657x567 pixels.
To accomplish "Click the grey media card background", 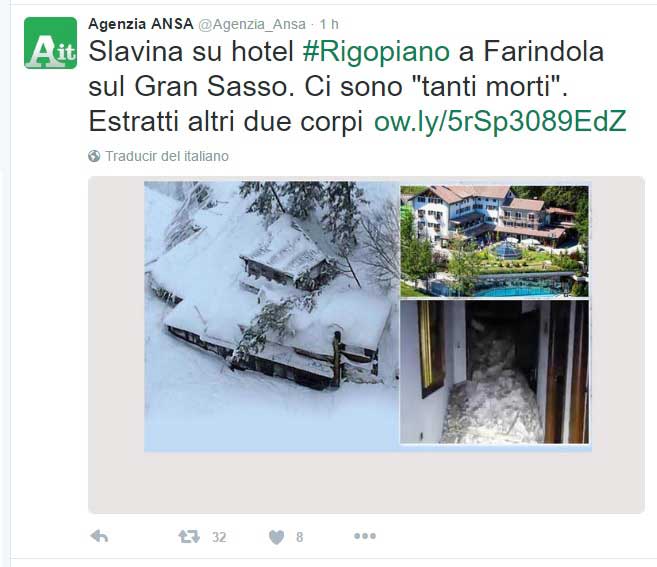I will pos(366,483).
